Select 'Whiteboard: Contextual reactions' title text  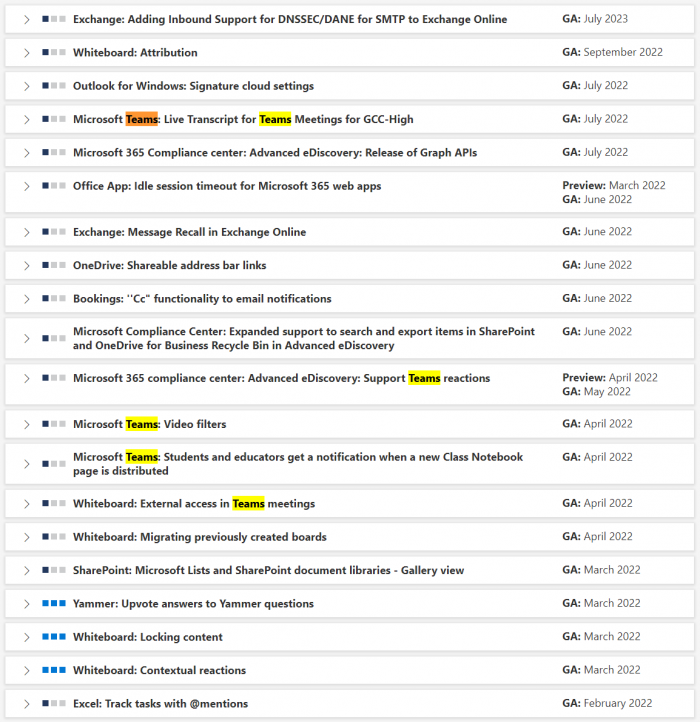pyautogui.click(x=159, y=670)
